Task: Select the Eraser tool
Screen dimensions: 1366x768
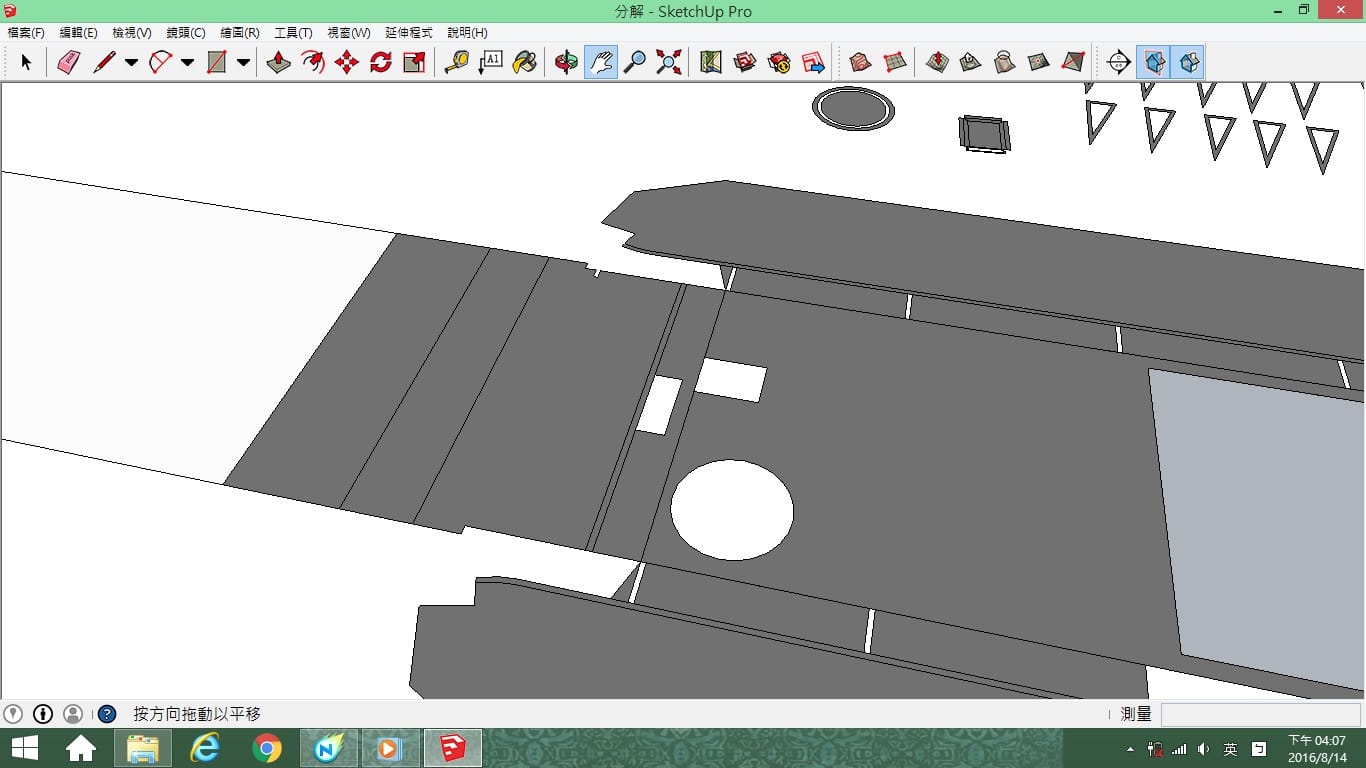Action: (68, 62)
